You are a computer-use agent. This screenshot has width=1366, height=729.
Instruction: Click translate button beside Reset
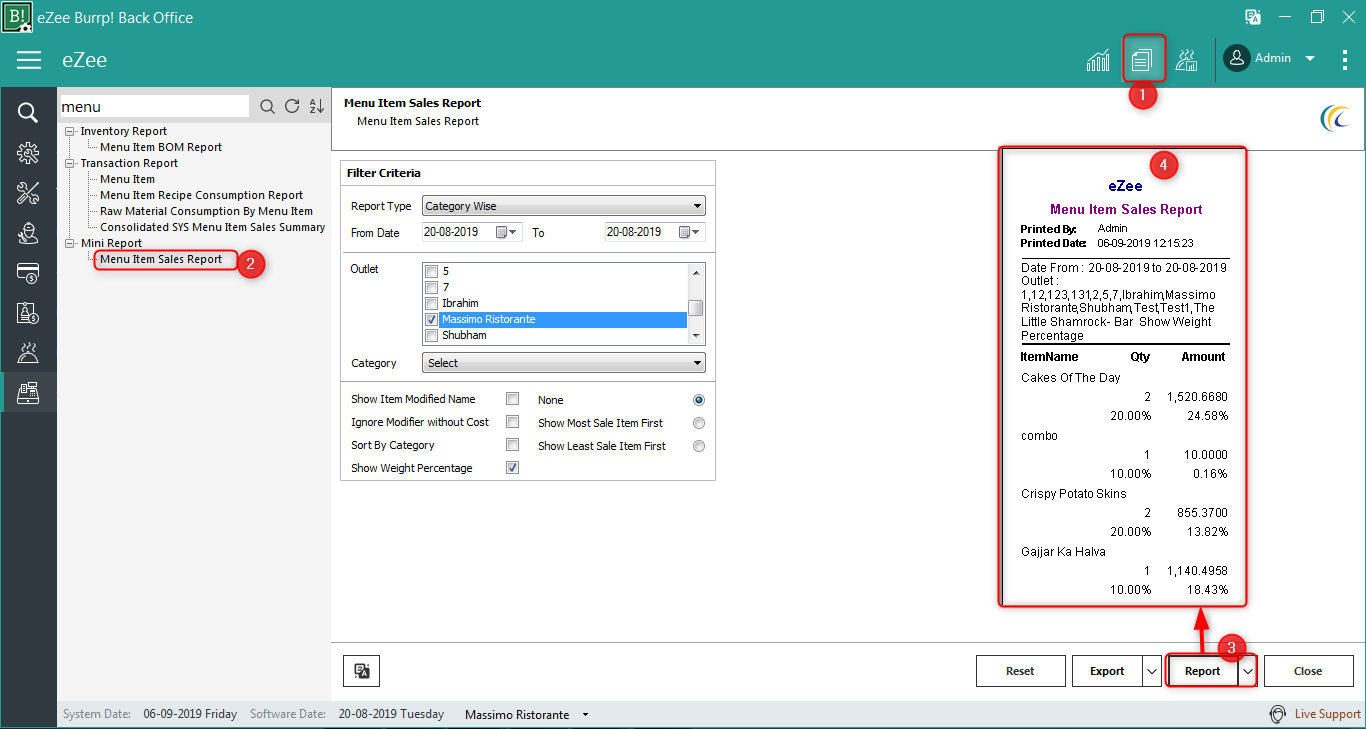362,671
